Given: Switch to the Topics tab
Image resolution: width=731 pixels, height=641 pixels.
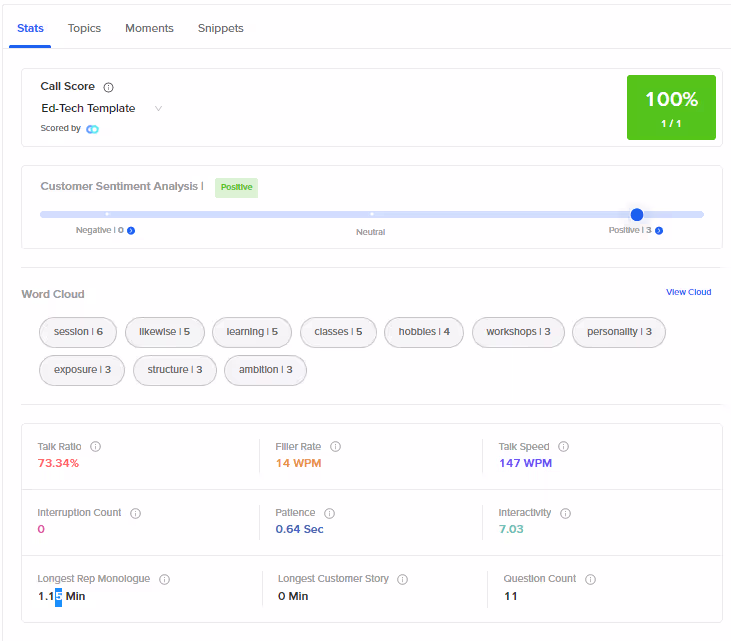Looking at the screenshot, I should tap(84, 28).
